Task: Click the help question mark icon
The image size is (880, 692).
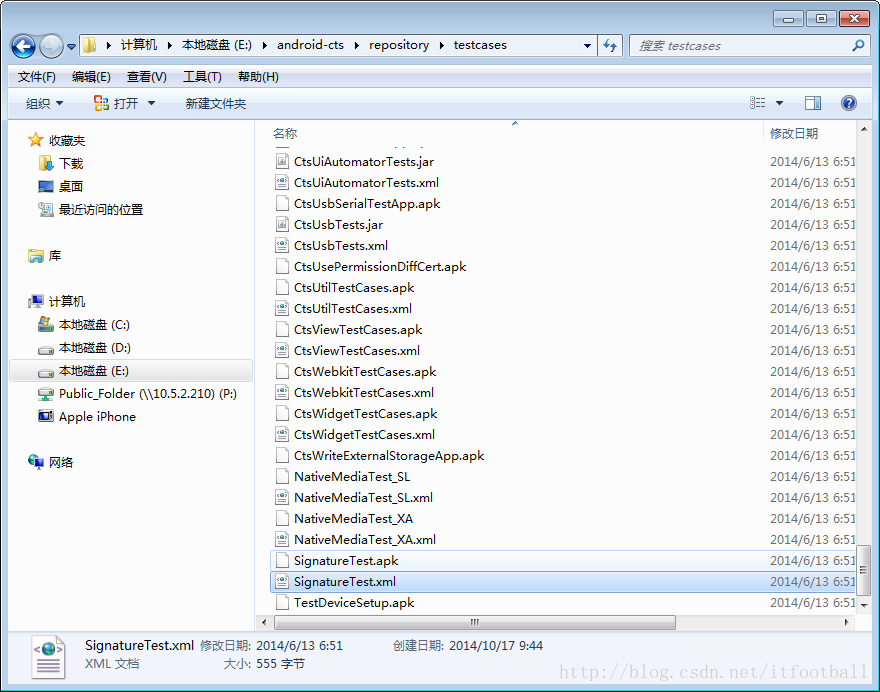Action: point(849,103)
